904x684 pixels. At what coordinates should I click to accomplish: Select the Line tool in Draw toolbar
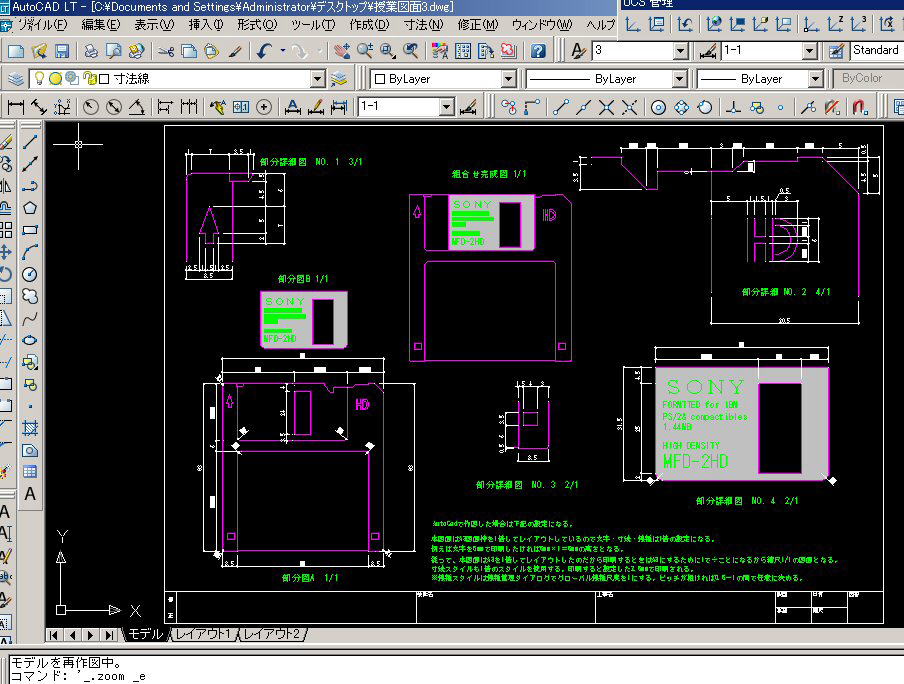pyautogui.click(x=30, y=141)
